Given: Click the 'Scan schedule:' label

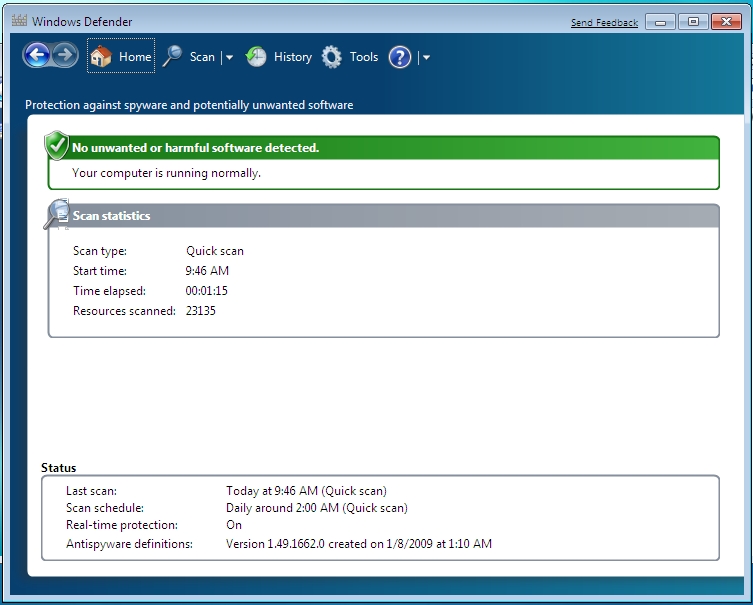Looking at the screenshot, I should (x=105, y=508).
